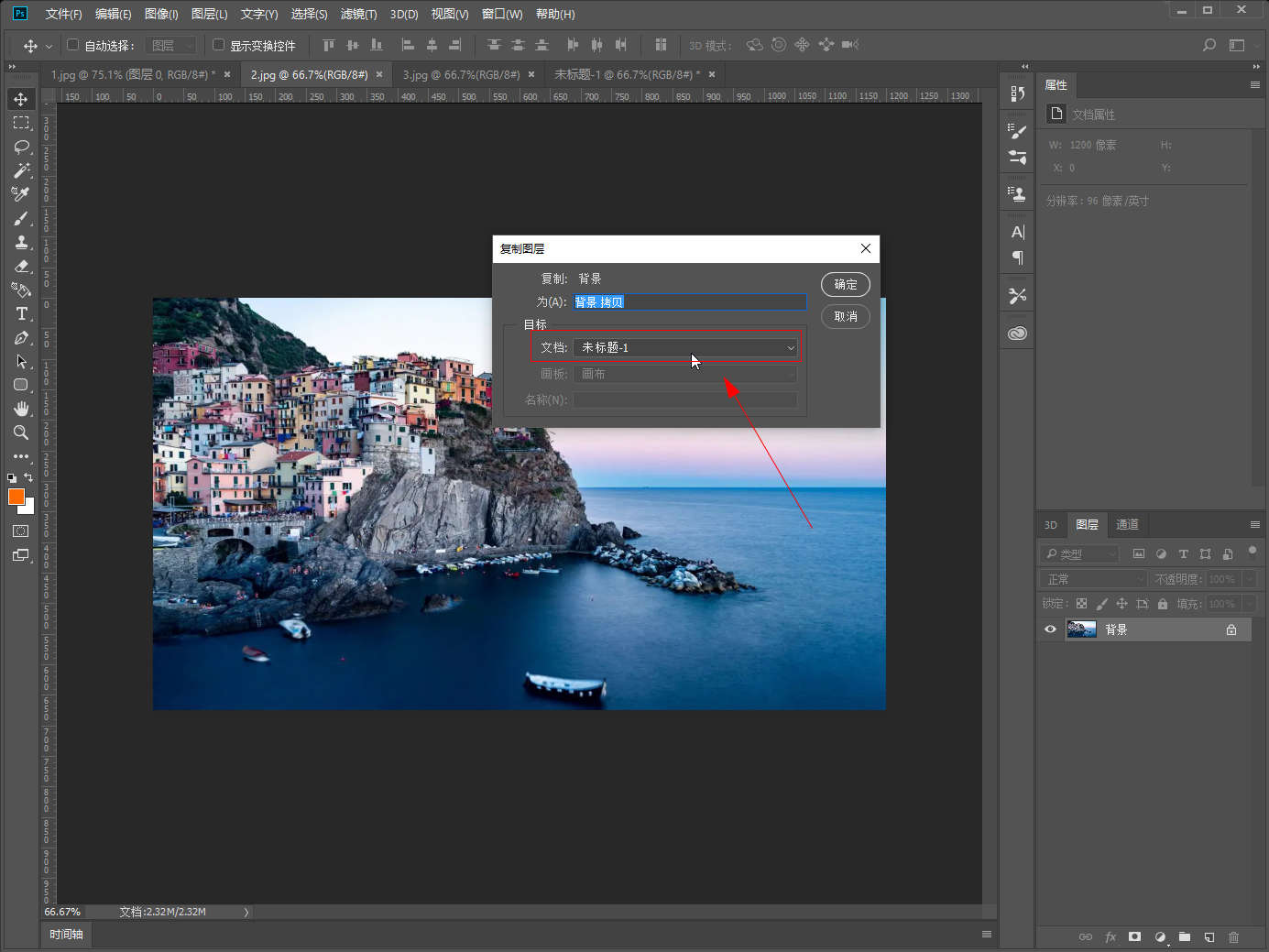This screenshot has height=952, width=1269.
Task: Open the 滤镜(T) menu
Action: click(x=358, y=14)
